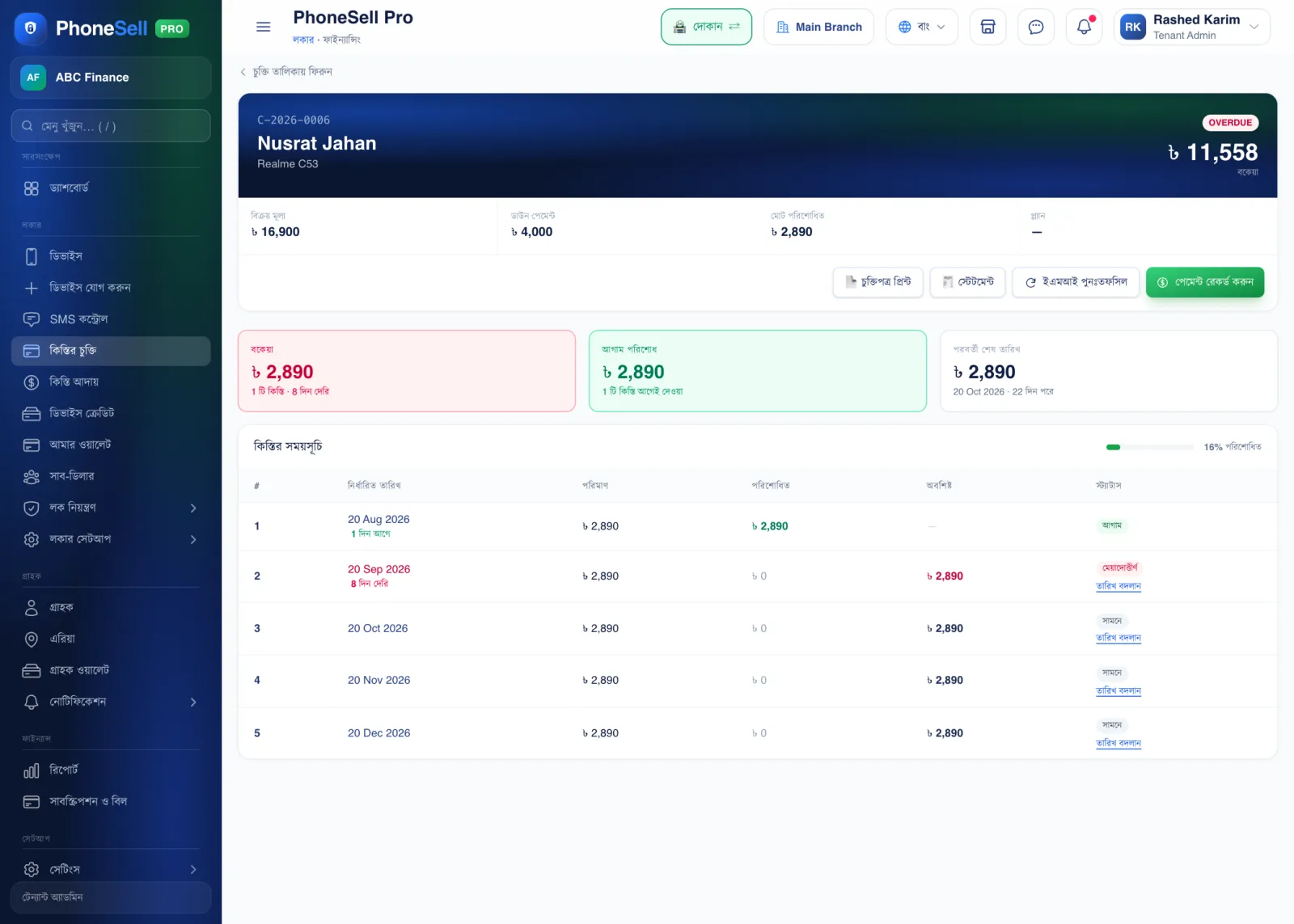Expand লক নিয়ন্ত্রণ submenu chevron
This screenshot has width=1294, height=924.
coord(192,508)
